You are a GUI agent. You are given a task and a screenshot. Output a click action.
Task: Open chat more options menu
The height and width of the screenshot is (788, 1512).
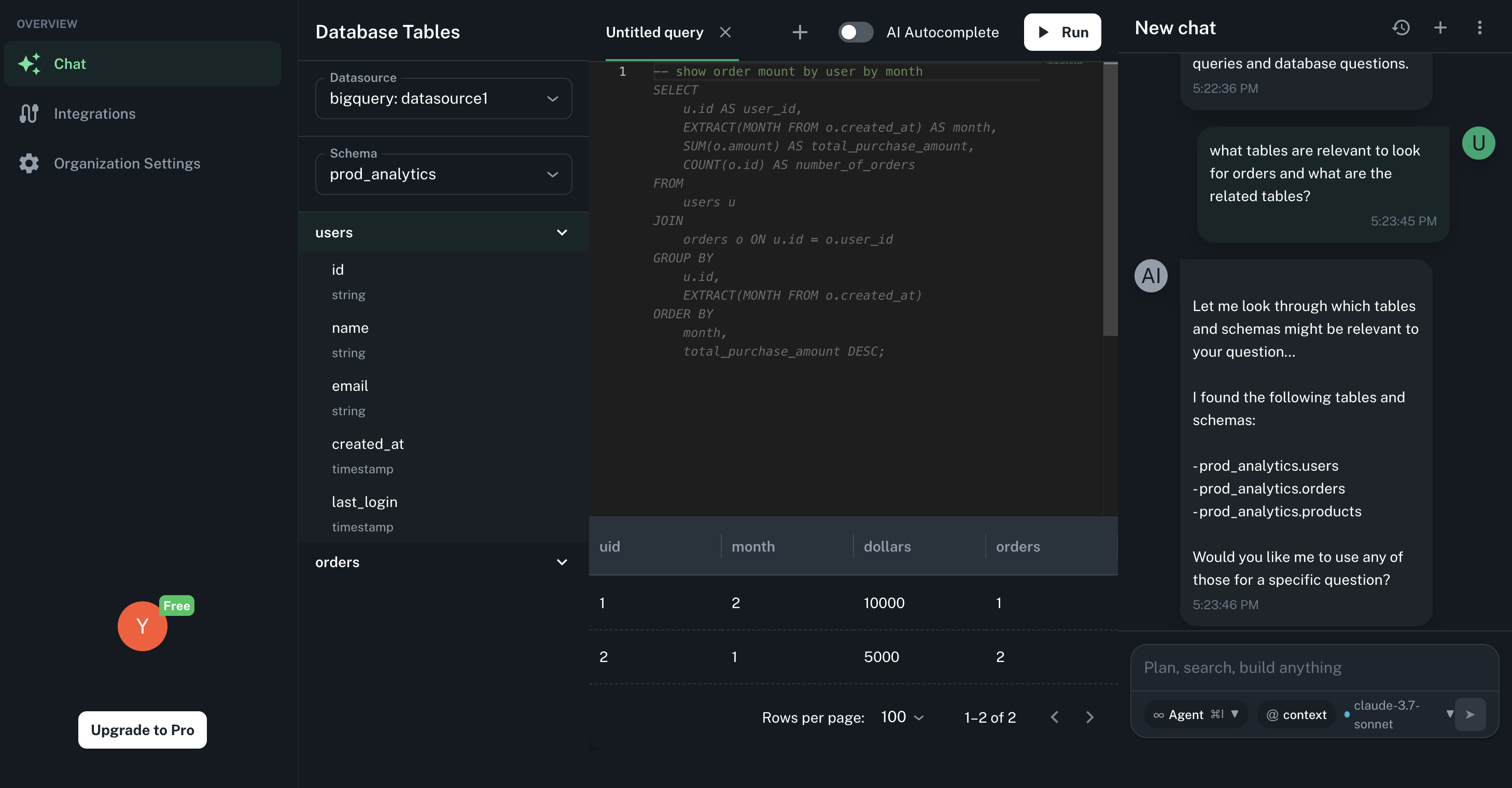click(x=1479, y=27)
